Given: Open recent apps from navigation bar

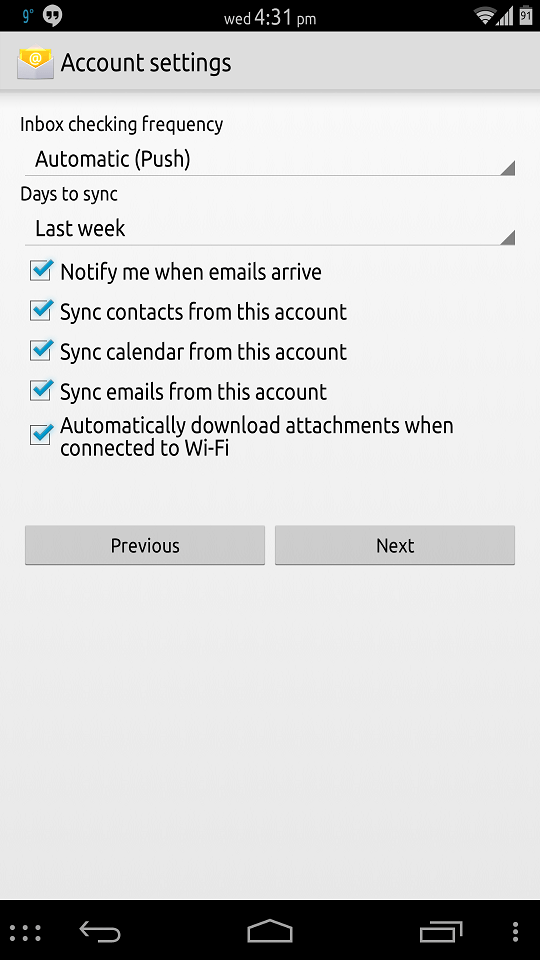Looking at the screenshot, I should click(441, 932).
